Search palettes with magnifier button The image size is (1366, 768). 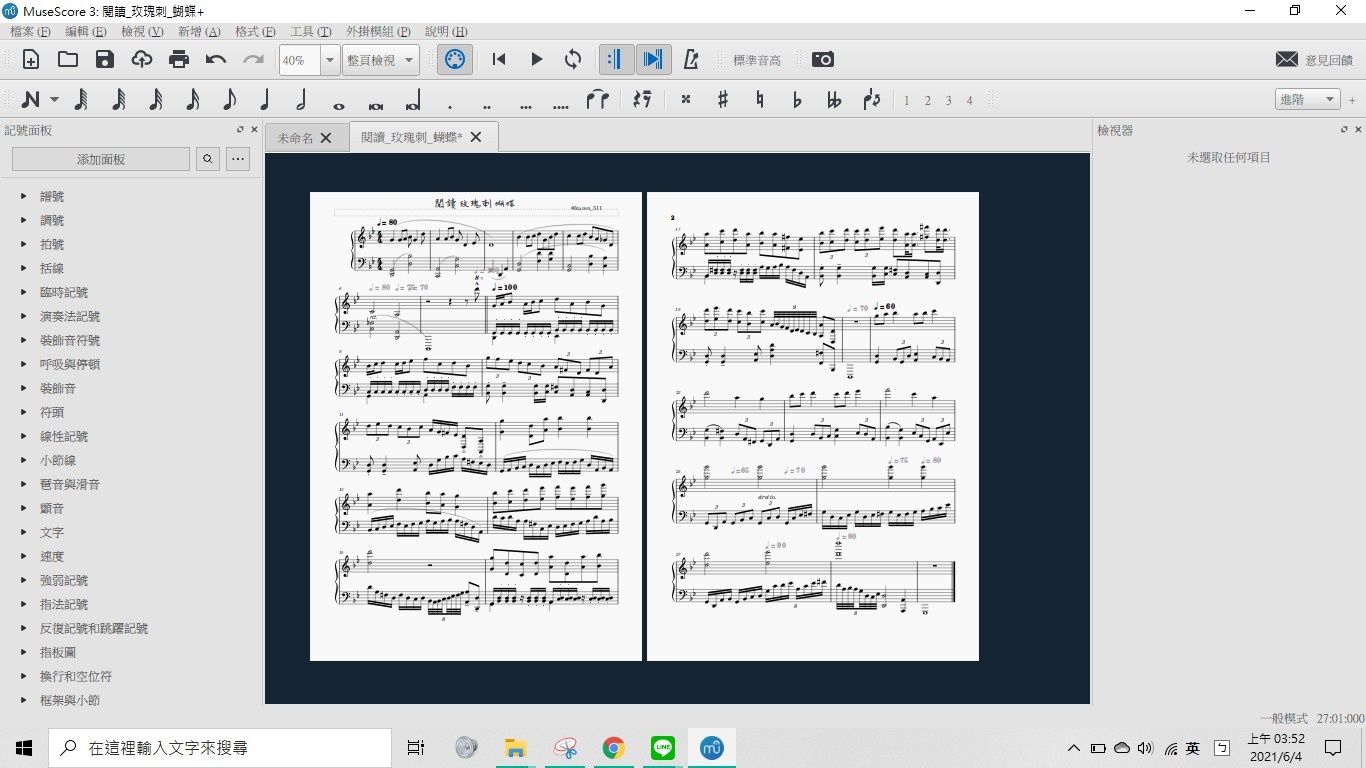click(x=208, y=159)
